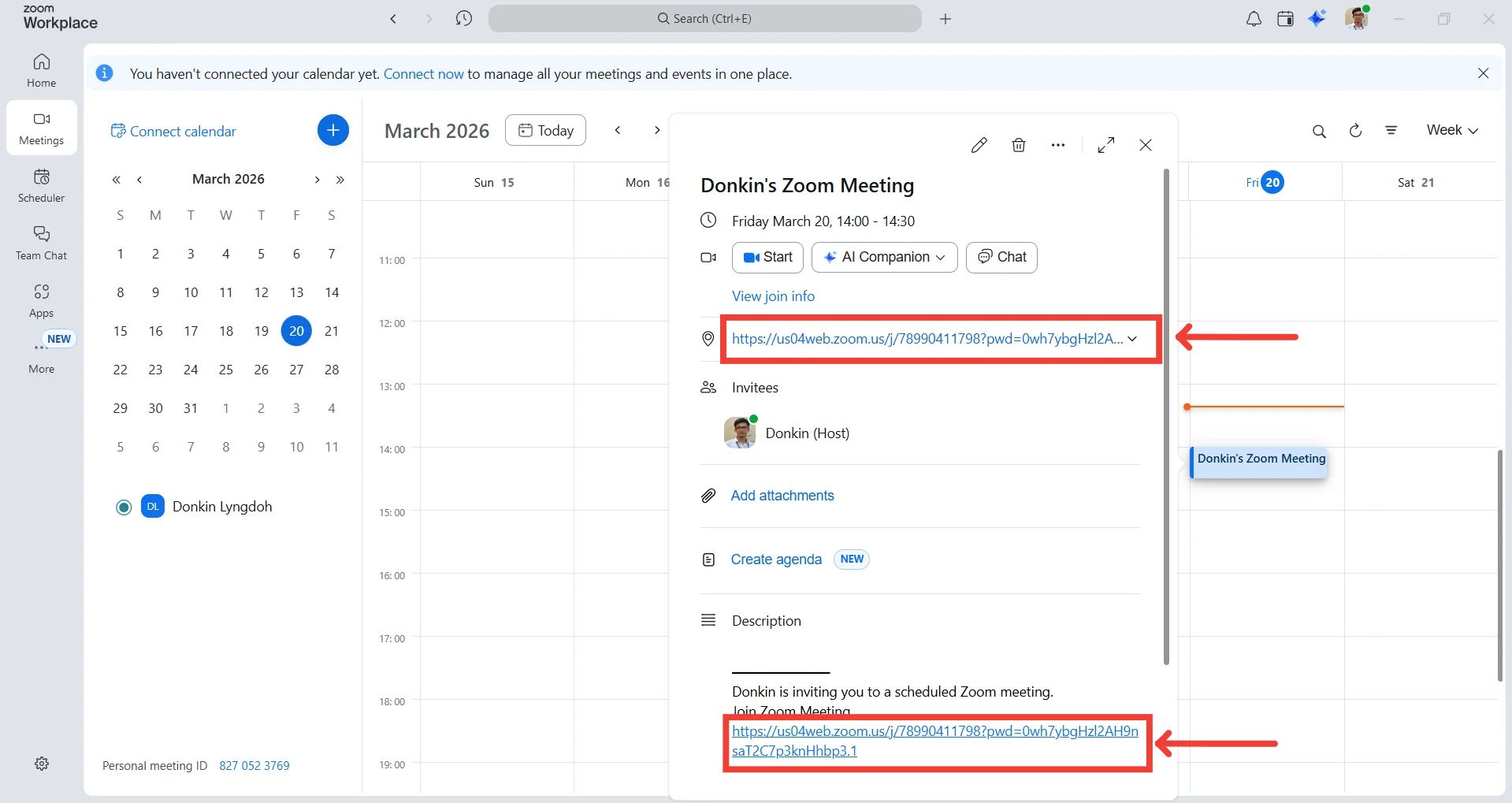Go back with the navigation arrow

tap(393, 19)
